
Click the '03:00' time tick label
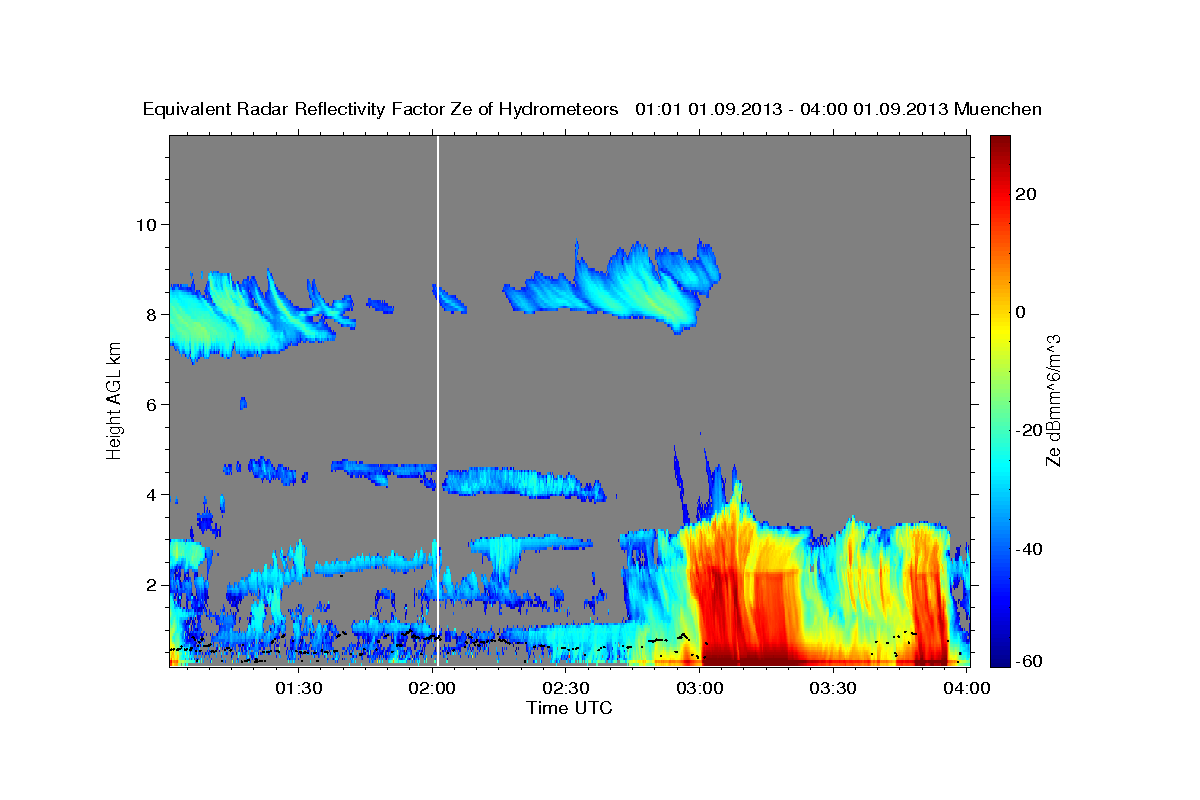(x=699, y=688)
